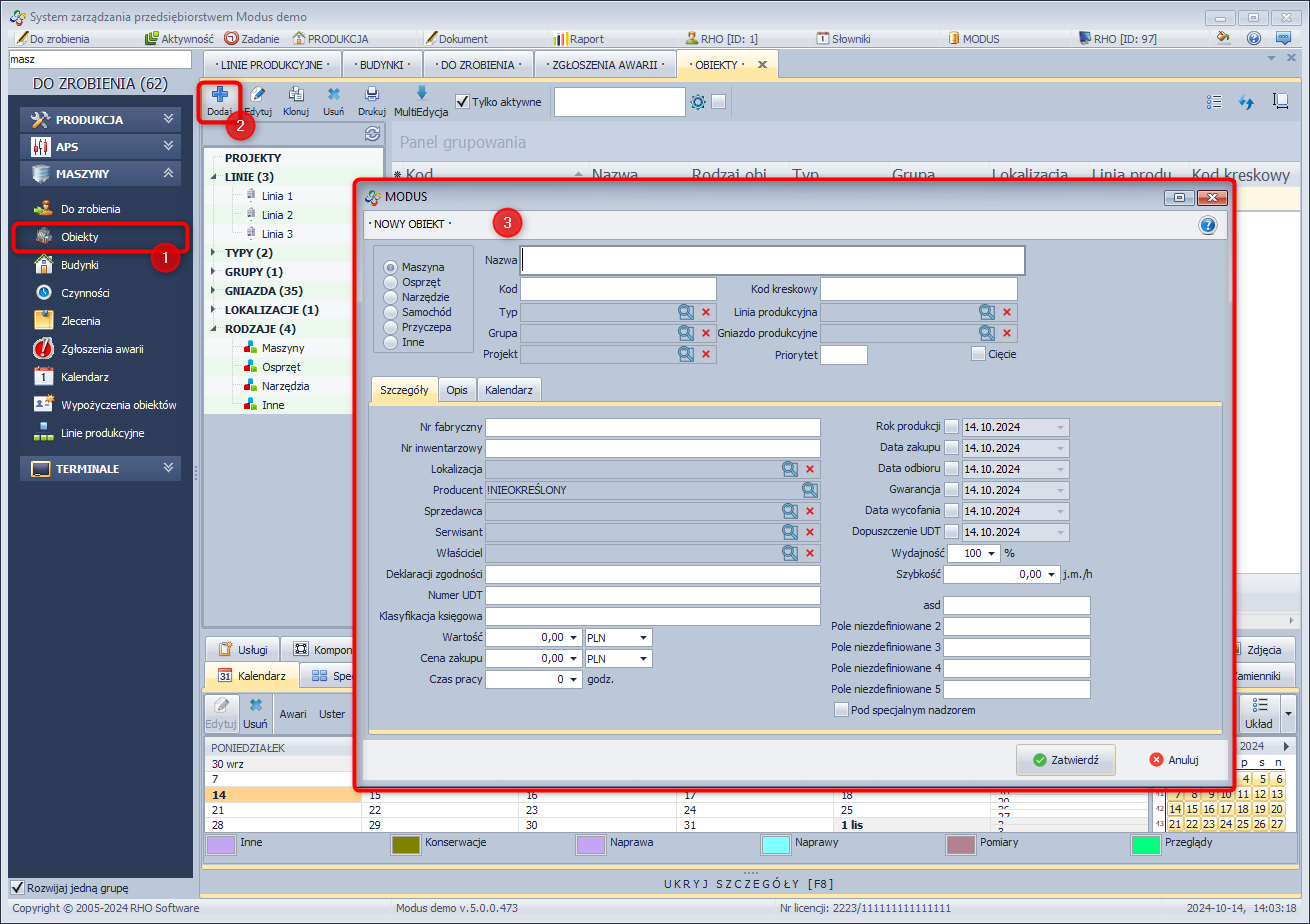Click the search icon in the Producent field
Image resolution: width=1310 pixels, height=924 pixels.
point(809,490)
